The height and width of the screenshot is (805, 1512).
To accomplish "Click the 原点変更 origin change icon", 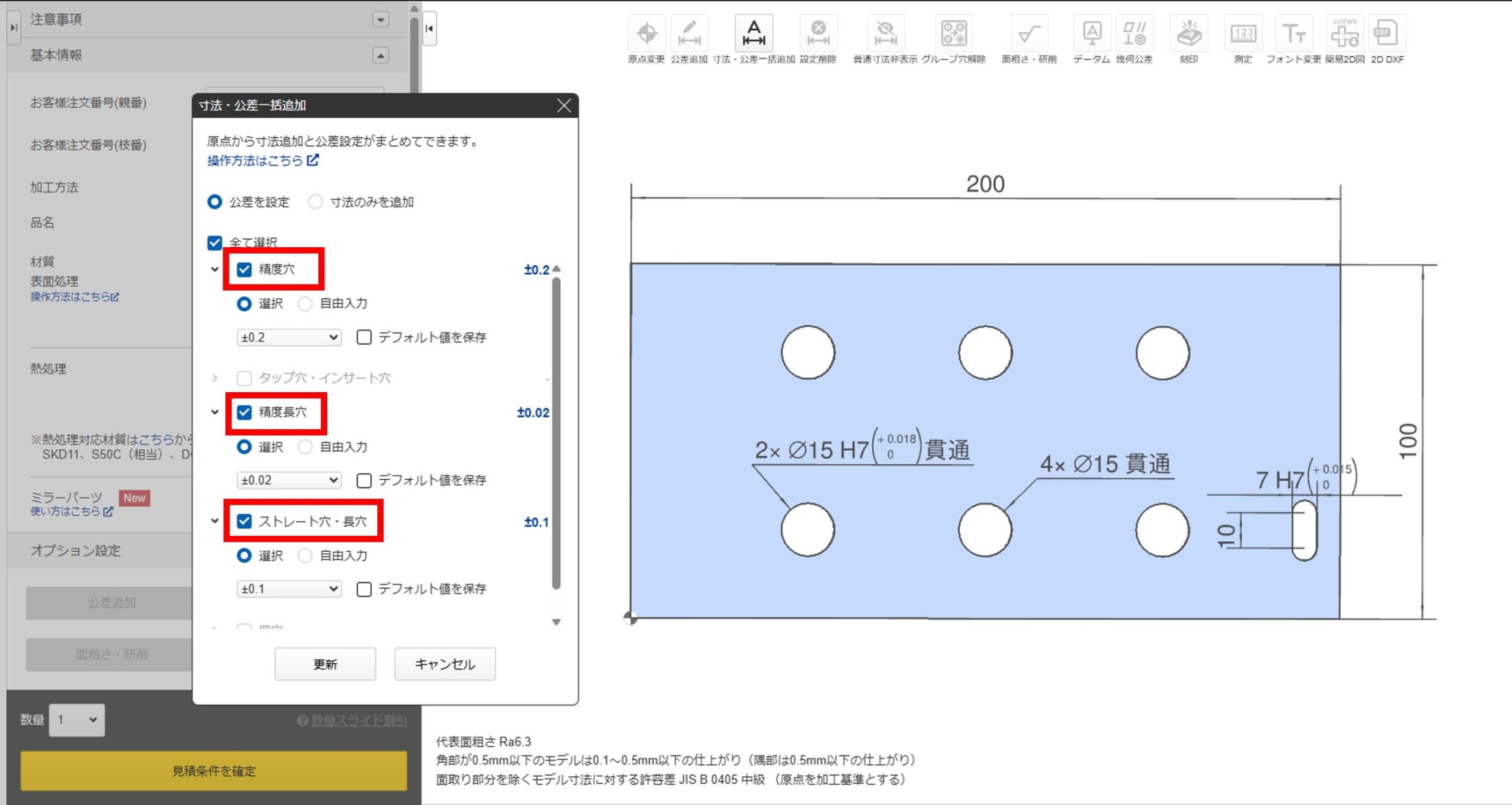I will coord(646,33).
